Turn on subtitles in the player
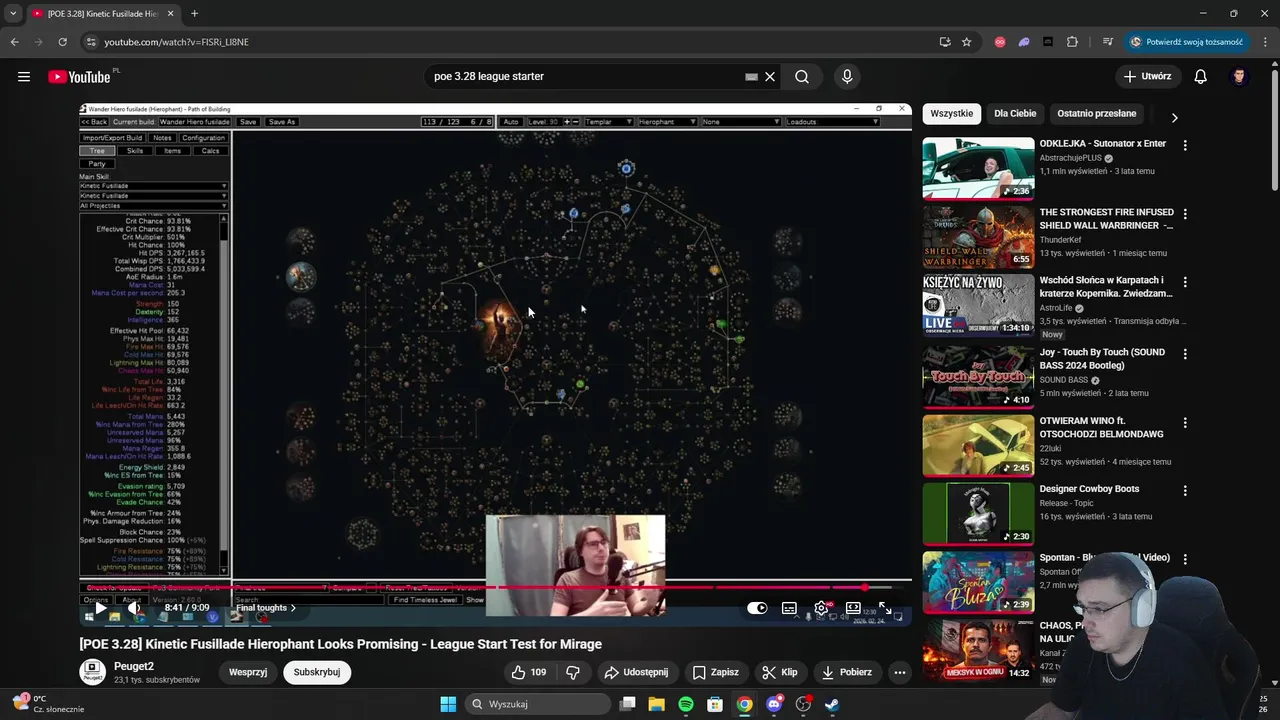Viewport: 1280px width, 720px height. click(789, 607)
